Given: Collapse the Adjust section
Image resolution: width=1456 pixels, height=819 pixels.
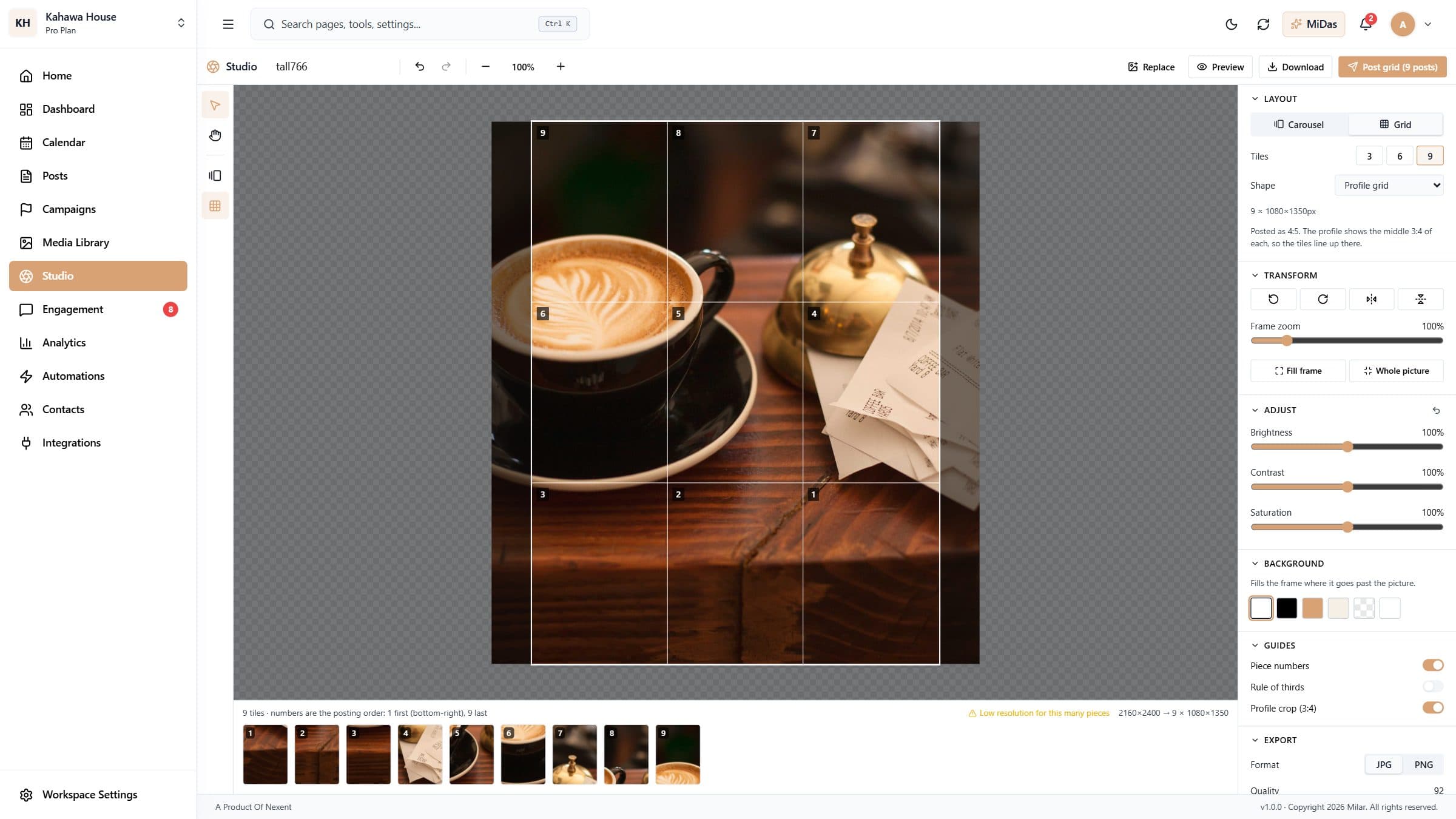Looking at the screenshot, I should (1273, 410).
